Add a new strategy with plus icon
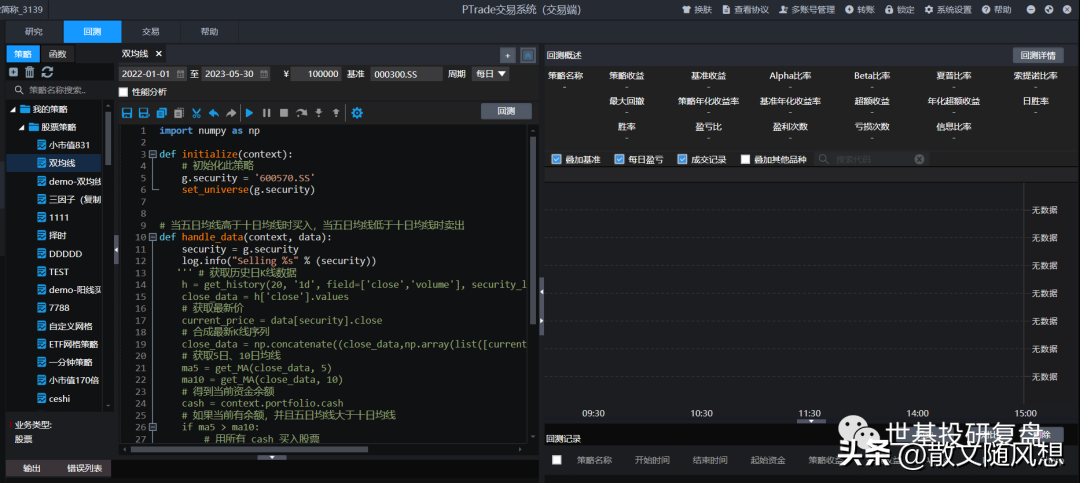The image size is (1080, 483). [x=13, y=72]
